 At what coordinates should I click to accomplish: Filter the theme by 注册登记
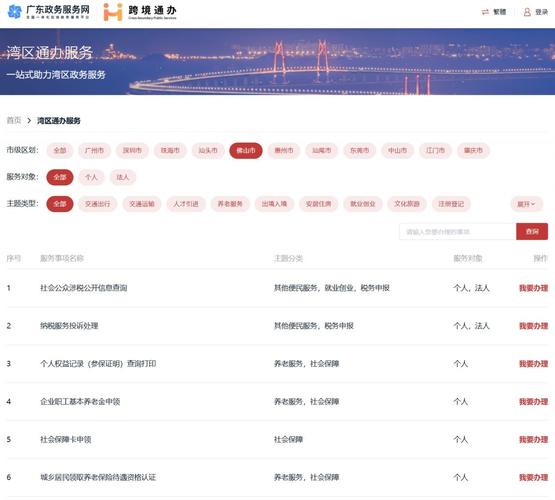pos(451,204)
